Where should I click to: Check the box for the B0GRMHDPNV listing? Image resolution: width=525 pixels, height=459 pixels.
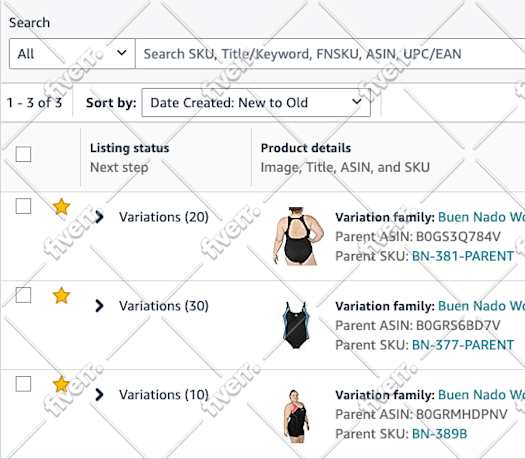[x=23, y=384]
